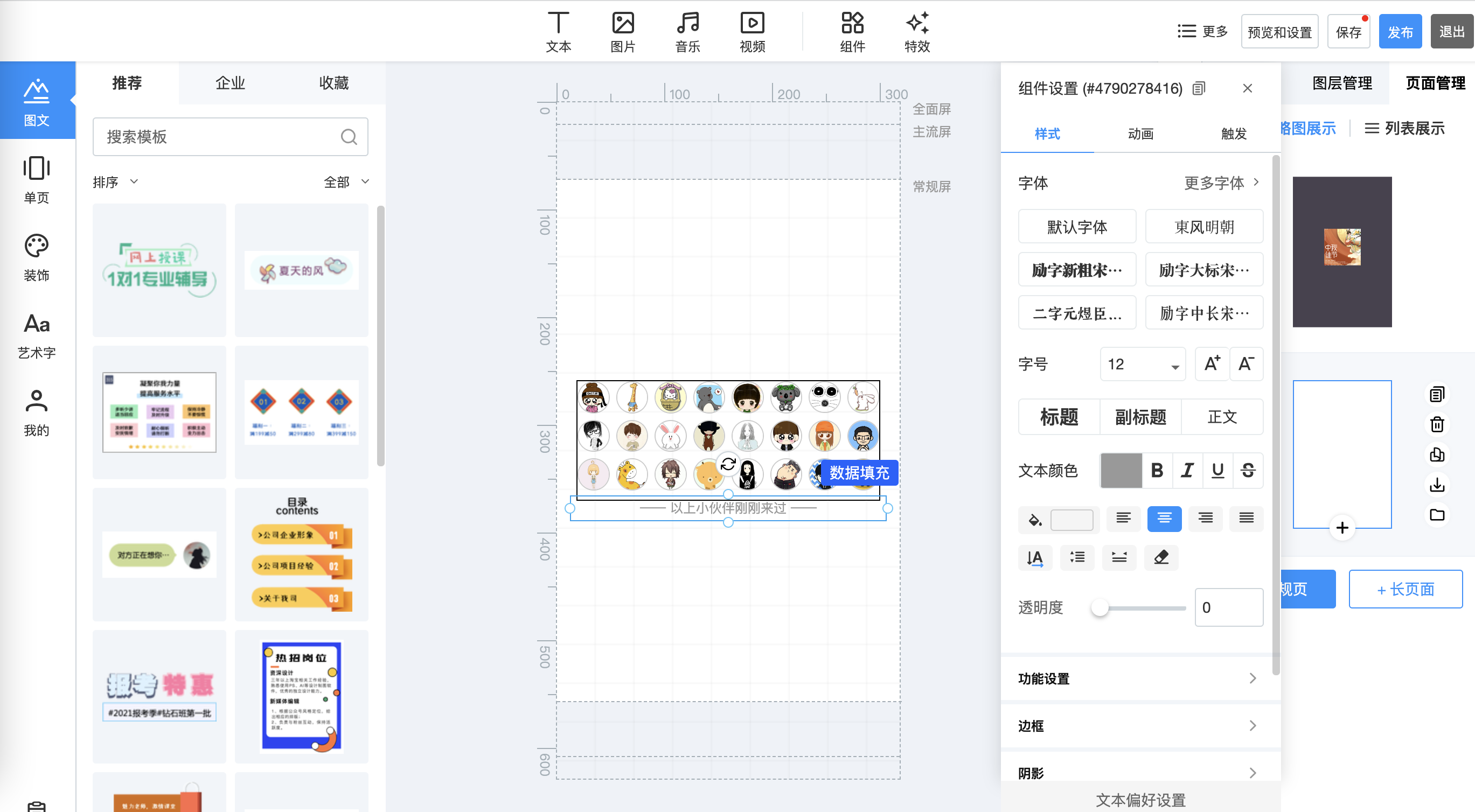This screenshot has width=1475, height=812.
Task: Switch to 图层管理 tab
Action: click(x=1341, y=83)
